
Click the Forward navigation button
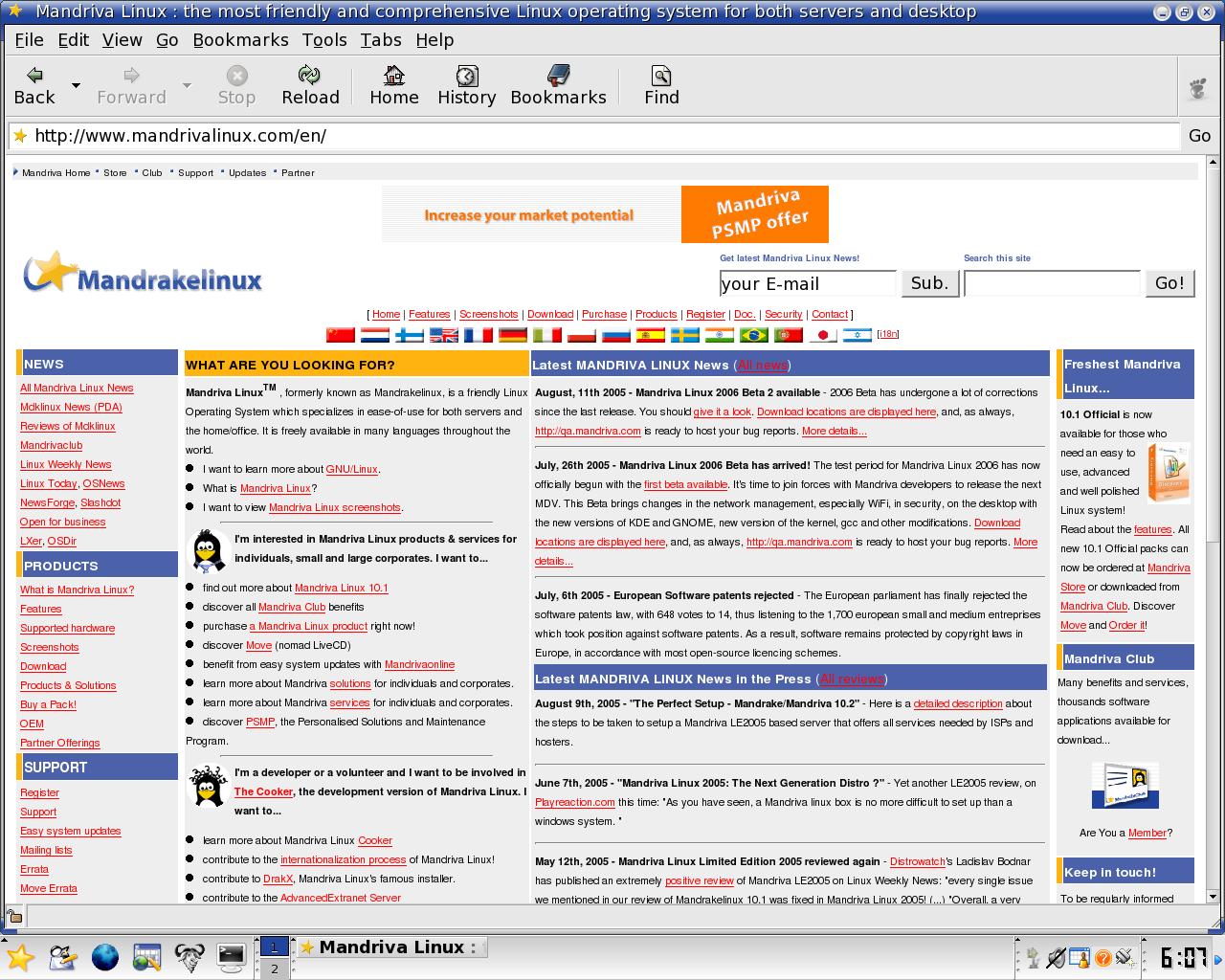click(131, 85)
